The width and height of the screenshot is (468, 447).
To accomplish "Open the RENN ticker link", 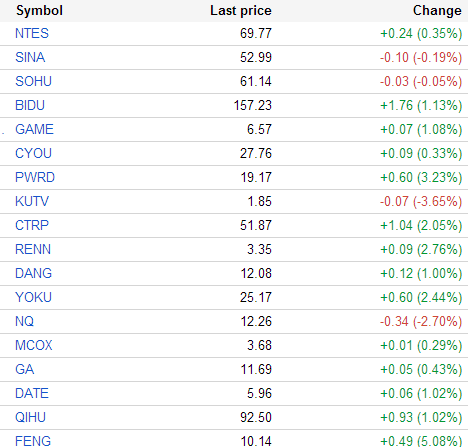I will (33, 249).
